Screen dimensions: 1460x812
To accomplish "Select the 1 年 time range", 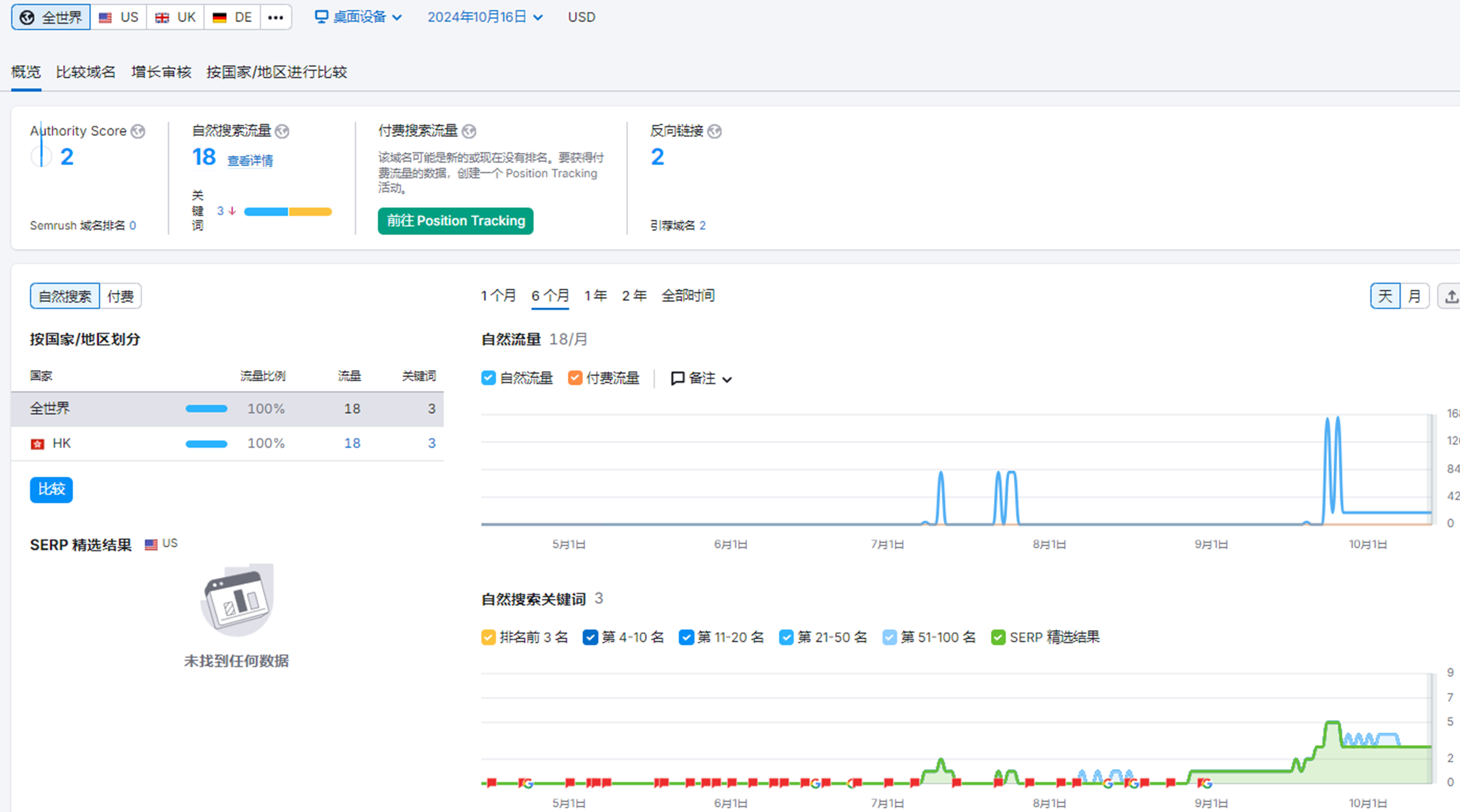I will [595, 296].
